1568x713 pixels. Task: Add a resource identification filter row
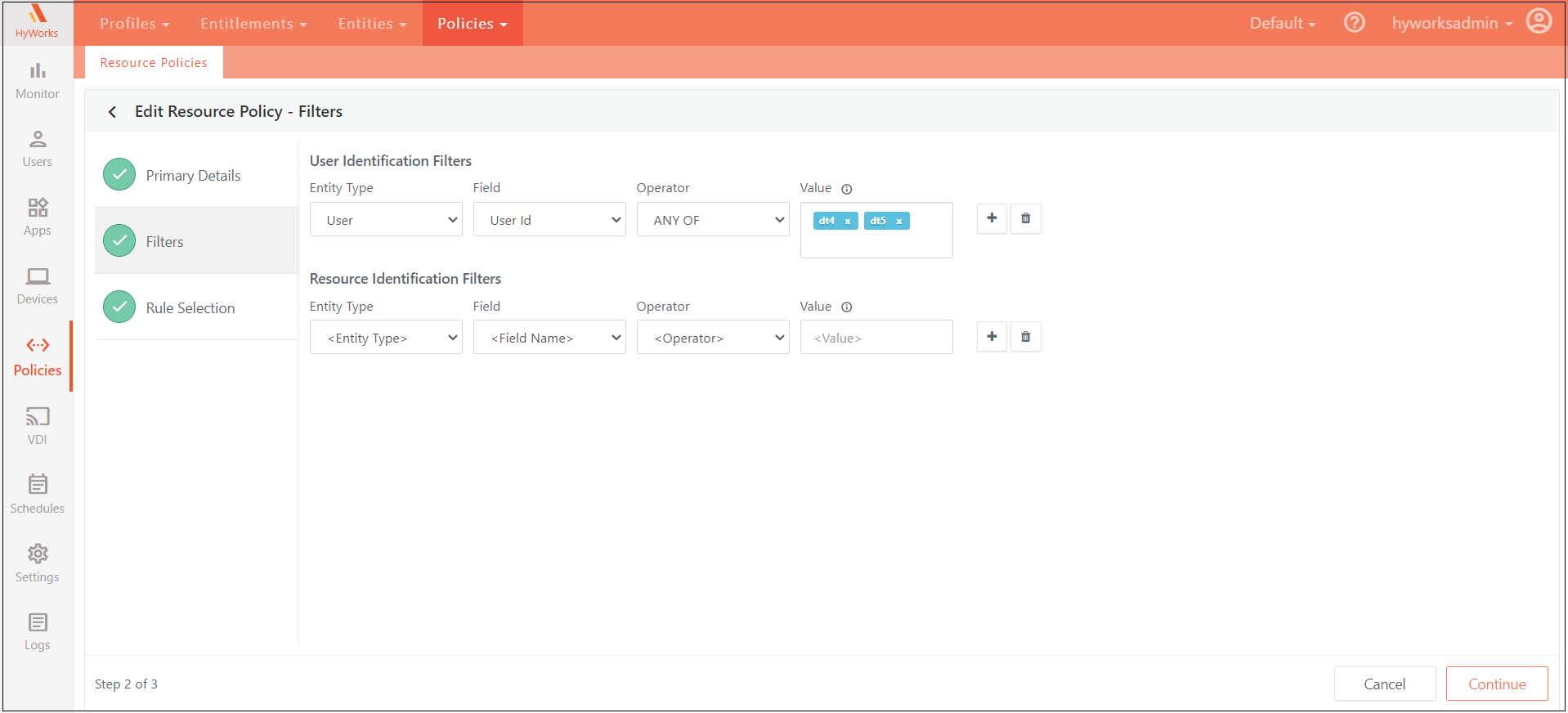pos(992,337)
